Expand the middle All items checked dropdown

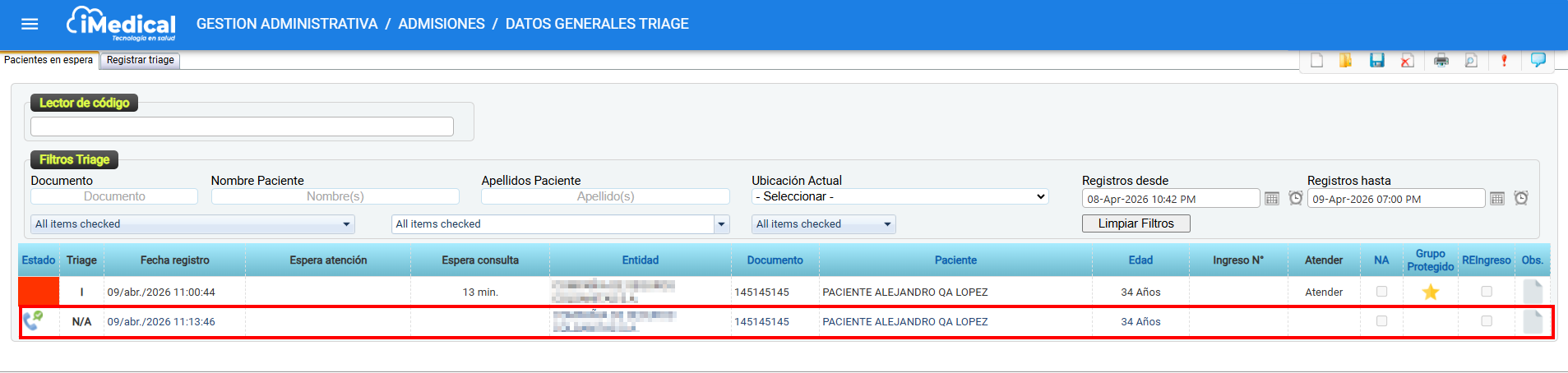pyautogui.click(x=560, y=224)
